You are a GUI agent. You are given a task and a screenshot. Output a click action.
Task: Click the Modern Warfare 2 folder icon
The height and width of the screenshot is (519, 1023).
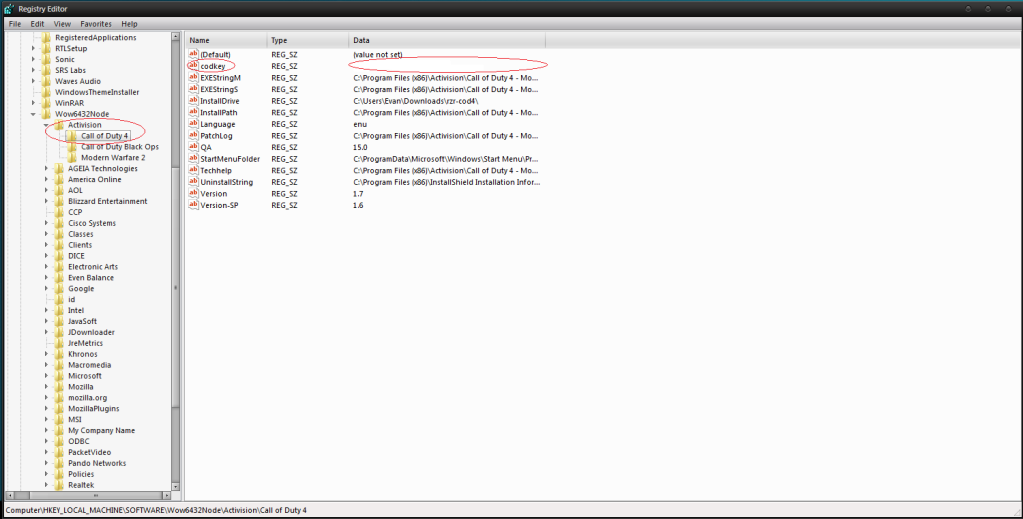tap(72, 157)
